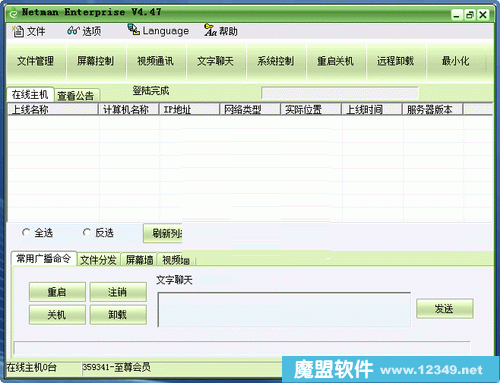Sort by the IP地址 column header
Viewport: 500px width, 383px height.
coord(189,109)
